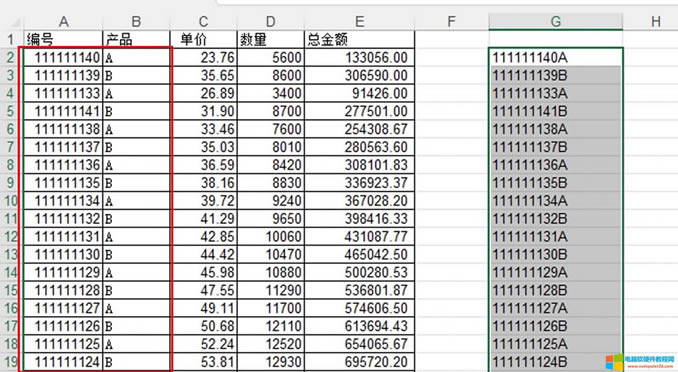Click total cell 91426.00
Viewport: 678px width, 372px height.
tap(359, 93)
